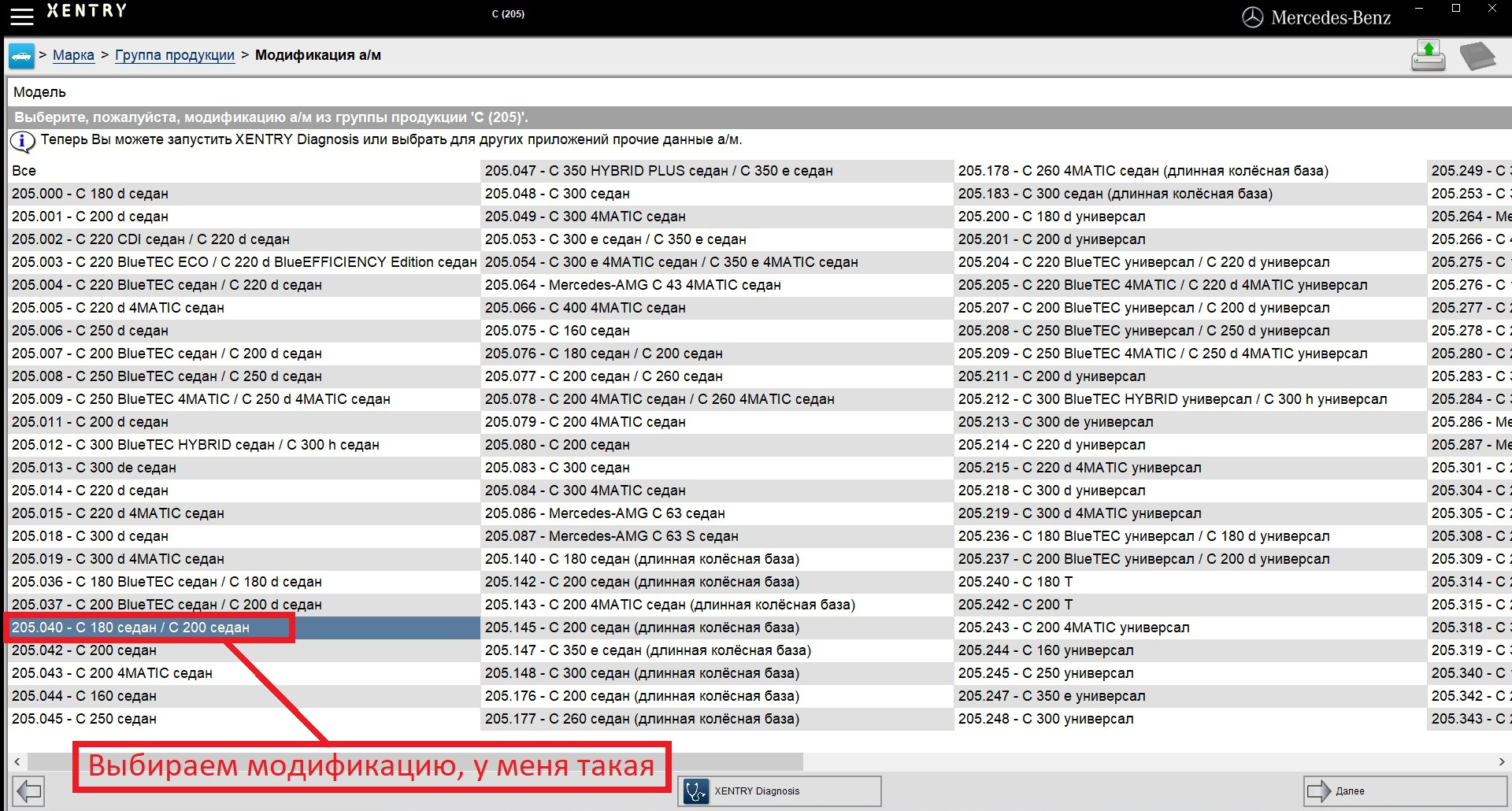Image resolution: width=1512 pixels, height=811 pixels.
Task: Select 205.036 - C 180 BlueTEC седан row
Action: pos(244,582)
